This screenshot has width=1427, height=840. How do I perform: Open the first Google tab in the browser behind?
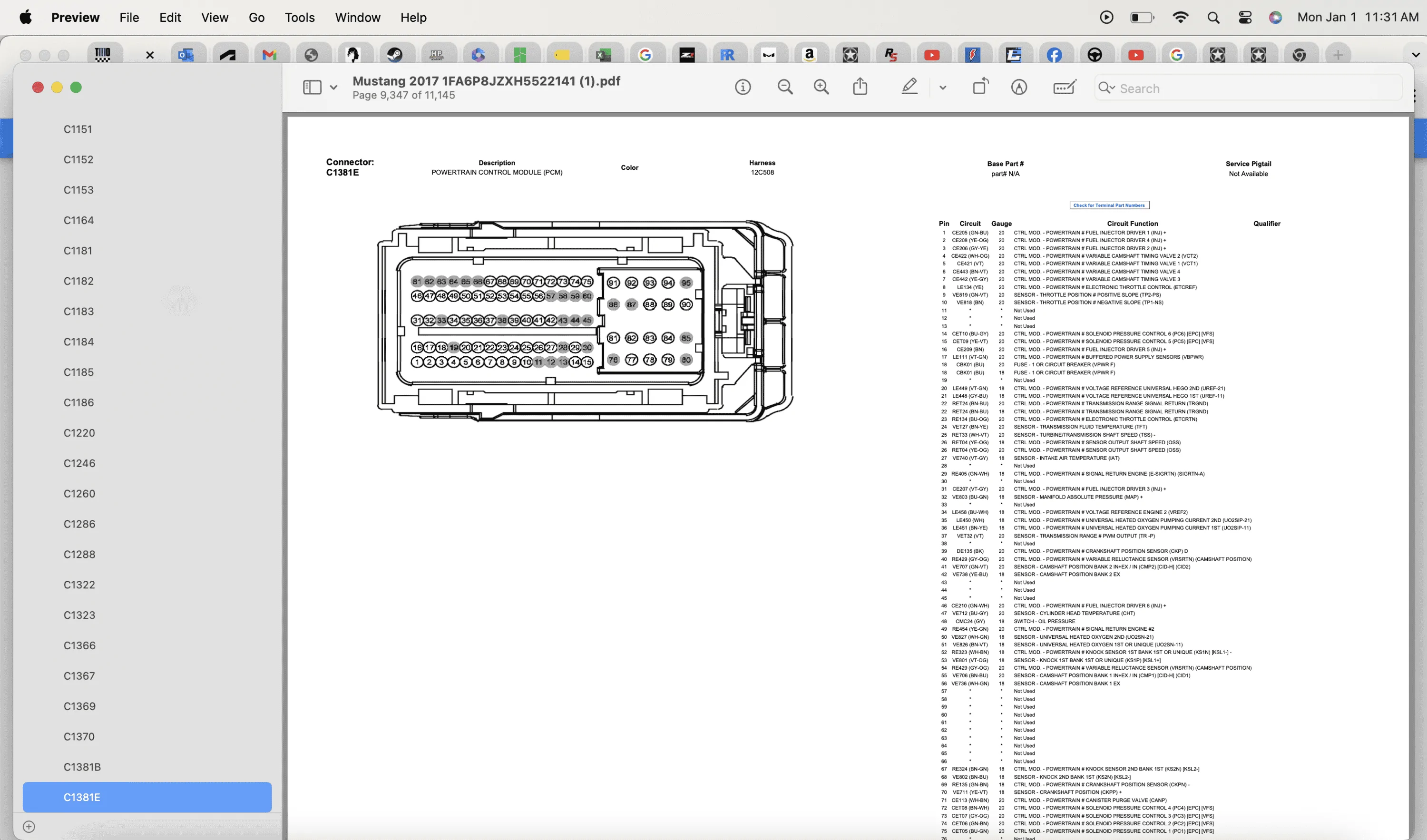coord(645,55)
